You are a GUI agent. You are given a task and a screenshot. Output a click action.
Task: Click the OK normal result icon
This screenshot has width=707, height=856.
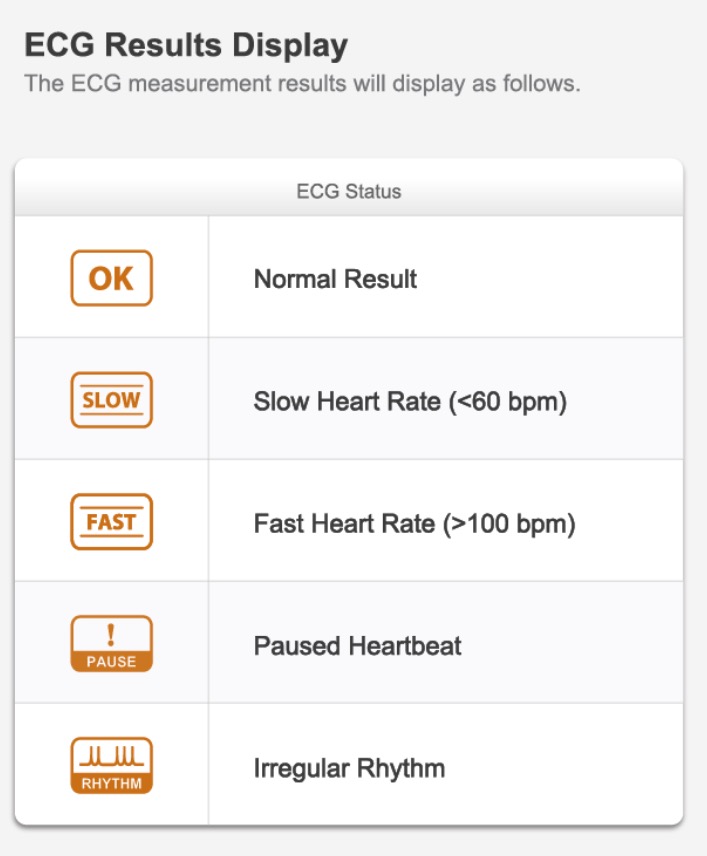click(111, 278)
